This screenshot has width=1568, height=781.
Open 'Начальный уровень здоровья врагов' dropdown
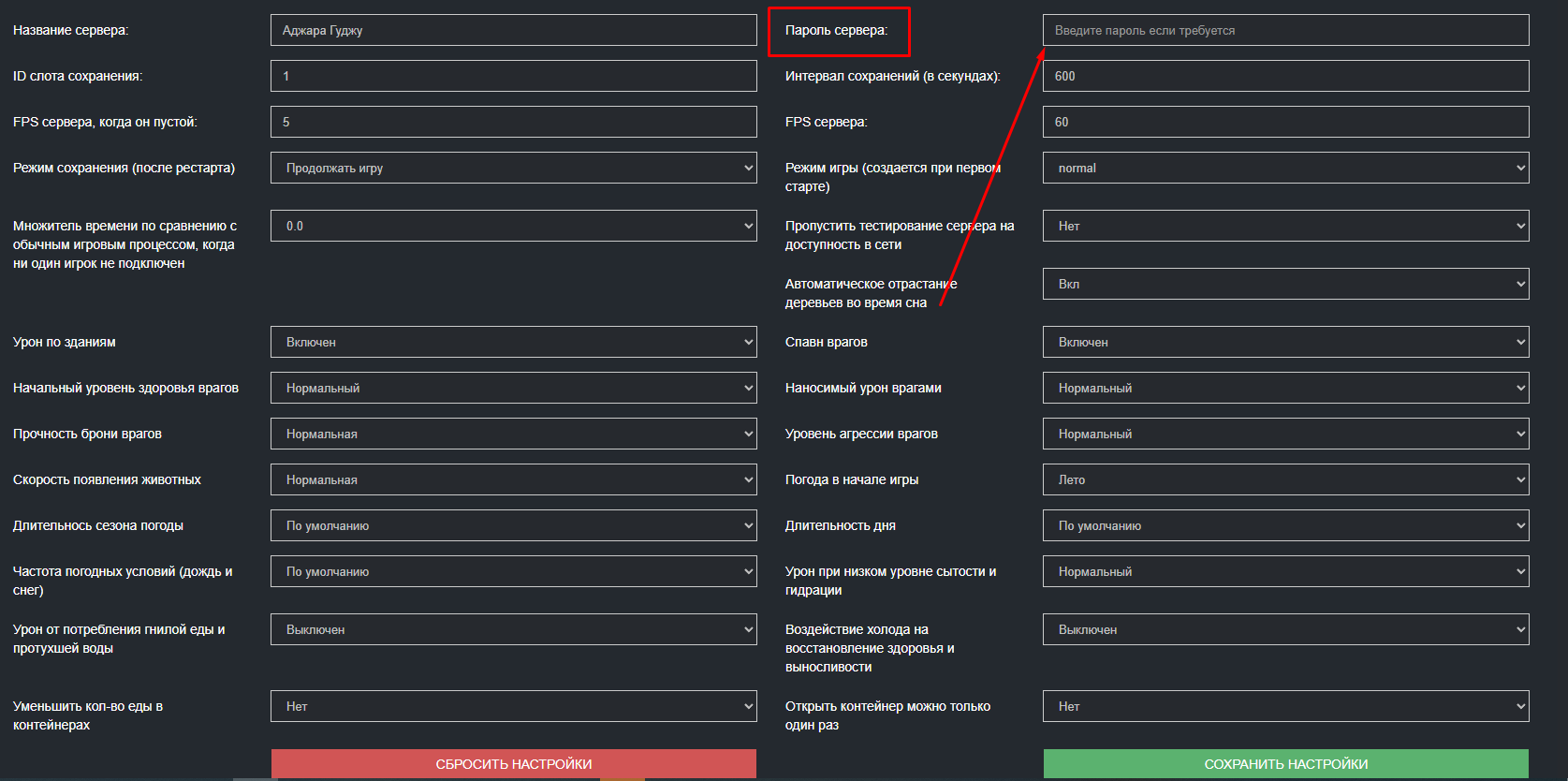513,388
